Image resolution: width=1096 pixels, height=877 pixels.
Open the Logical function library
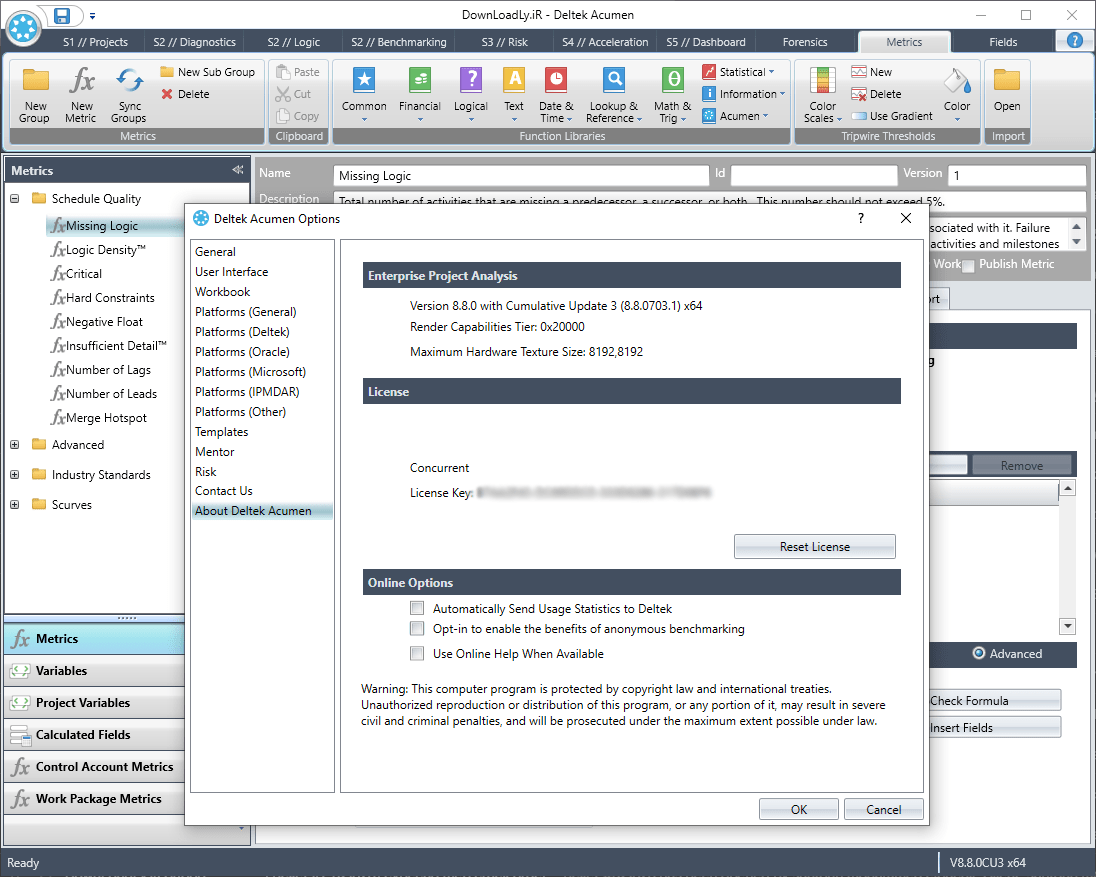[x=470, y=82]
